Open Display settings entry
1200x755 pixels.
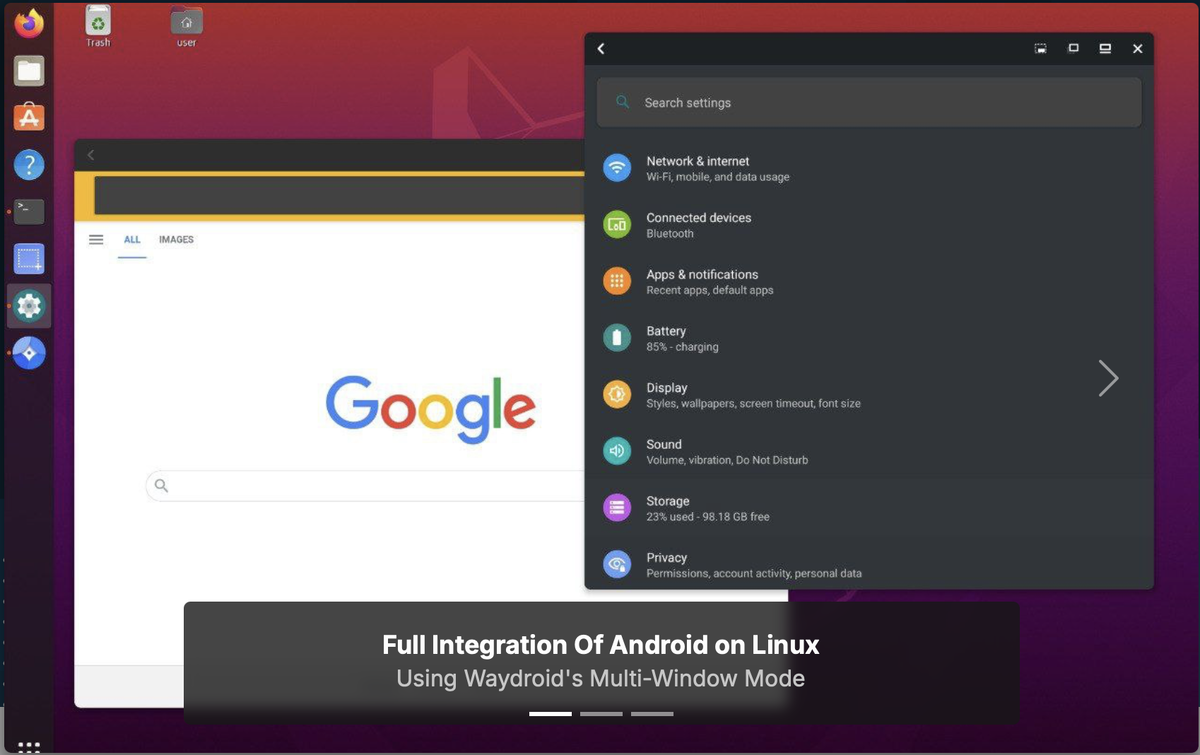click(869, 394)
